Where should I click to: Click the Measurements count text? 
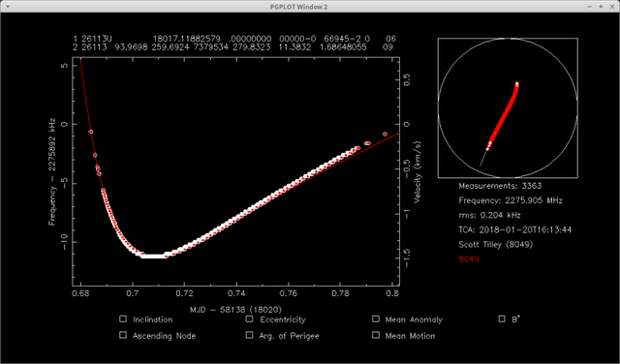pyautogui.click(x=500, y=186)
